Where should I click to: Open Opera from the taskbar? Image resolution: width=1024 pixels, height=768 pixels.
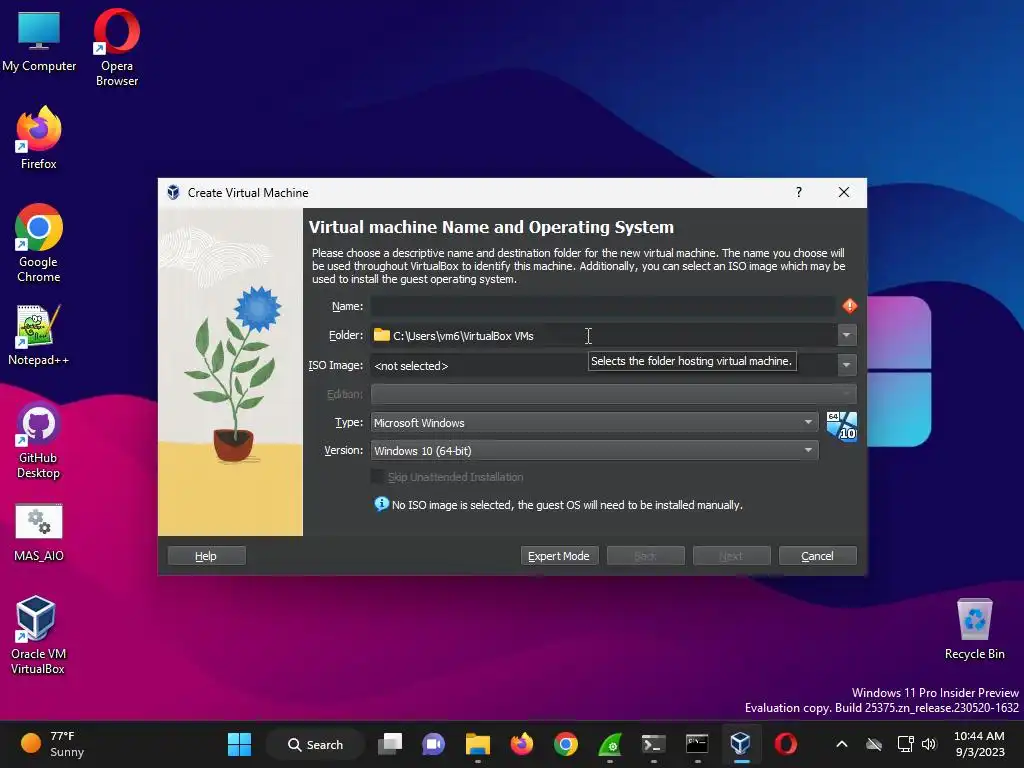(785, 744)
